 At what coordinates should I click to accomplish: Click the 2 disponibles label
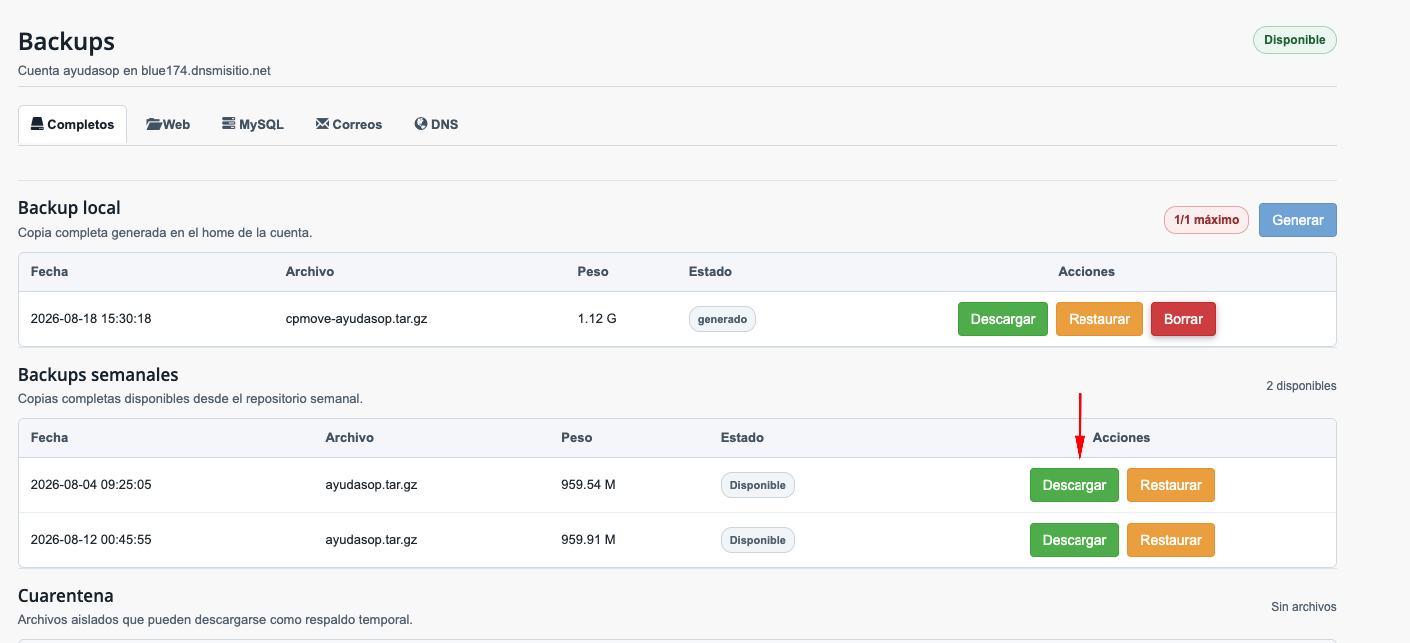pyautogui.click(x=1301, y=386)
